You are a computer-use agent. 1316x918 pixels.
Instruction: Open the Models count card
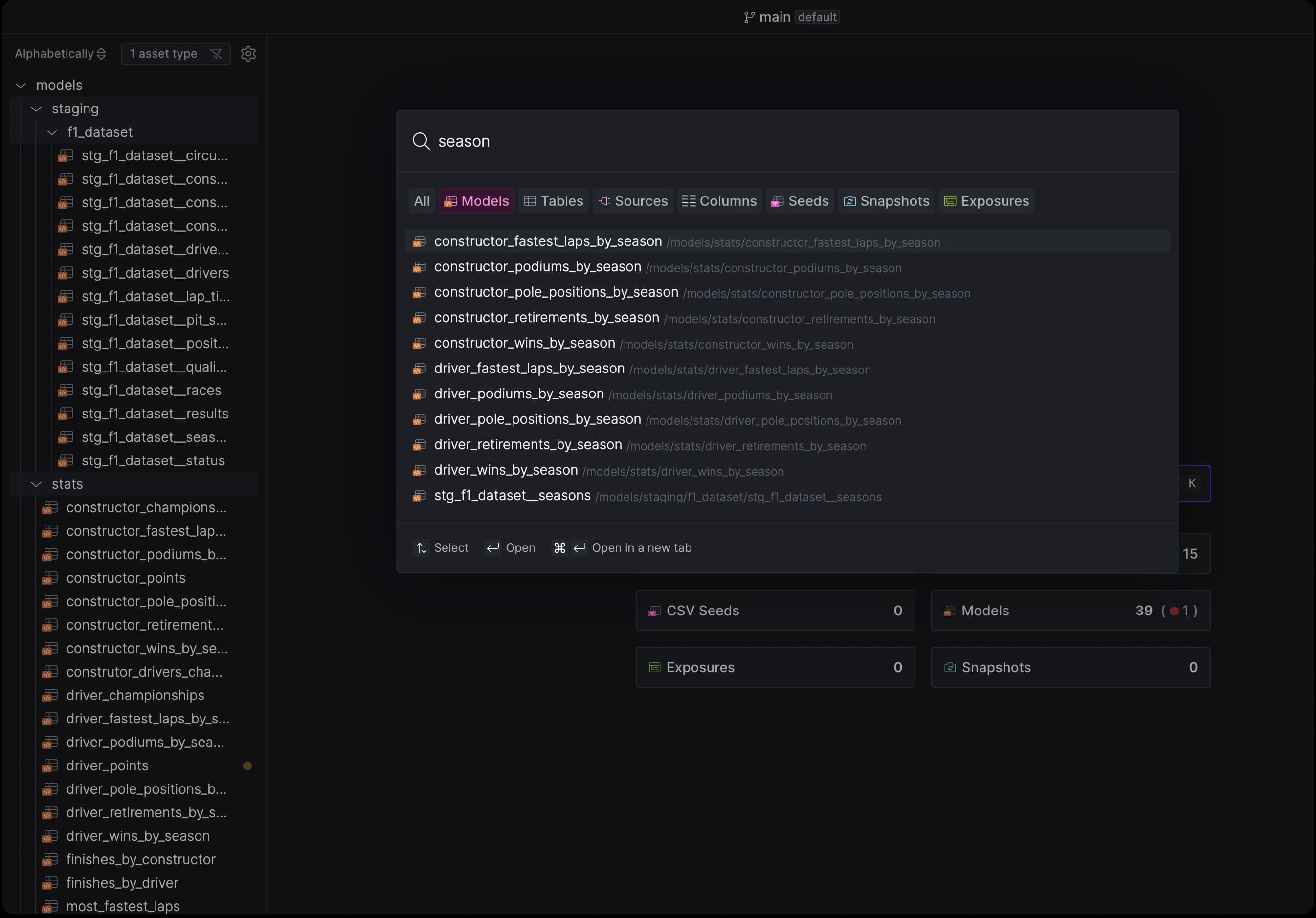click(x=1070, y=611)
